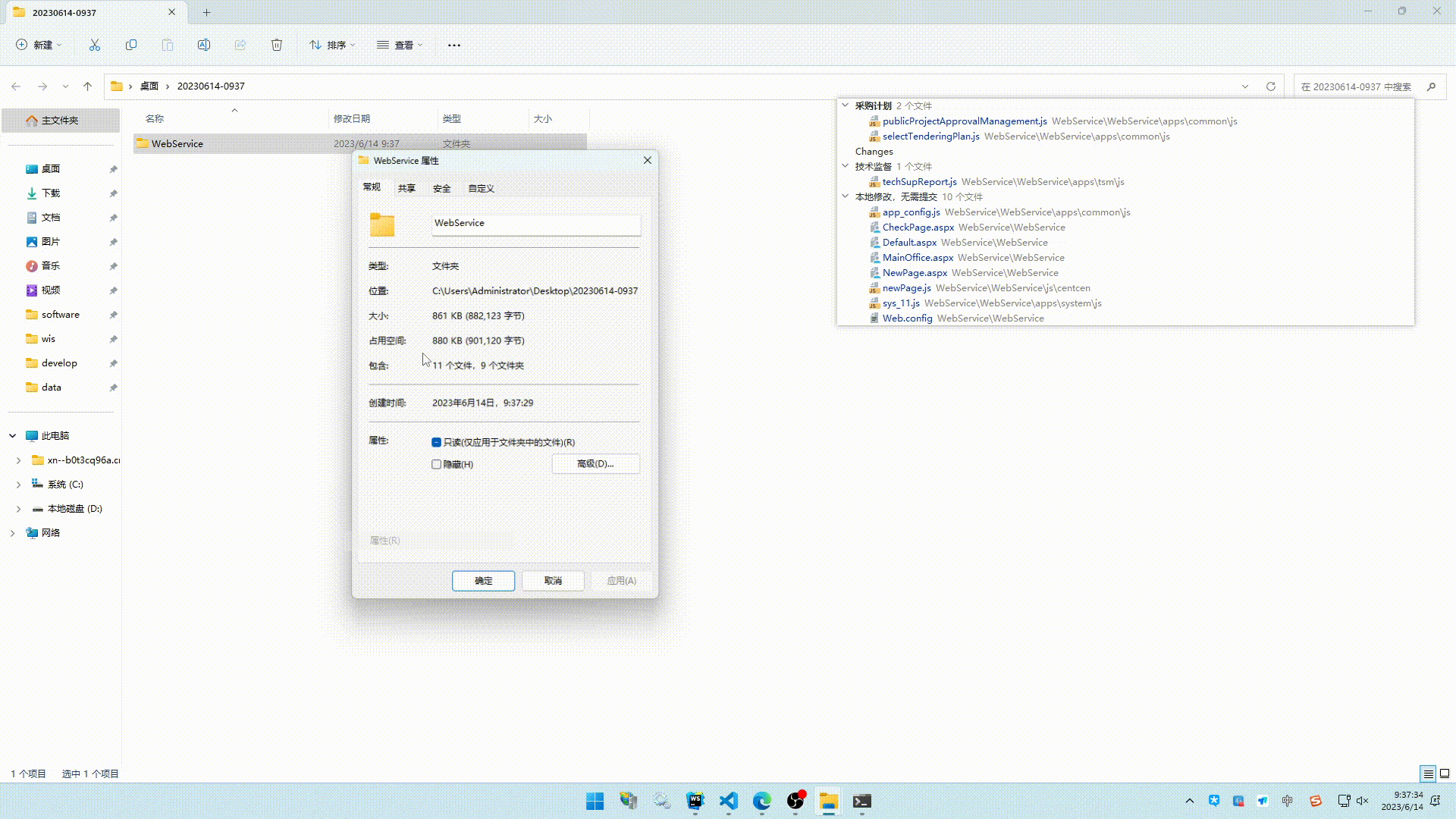Toggle the 只读 read-only checkbox
Screen dimensions: 1456x819
[437, 442]
